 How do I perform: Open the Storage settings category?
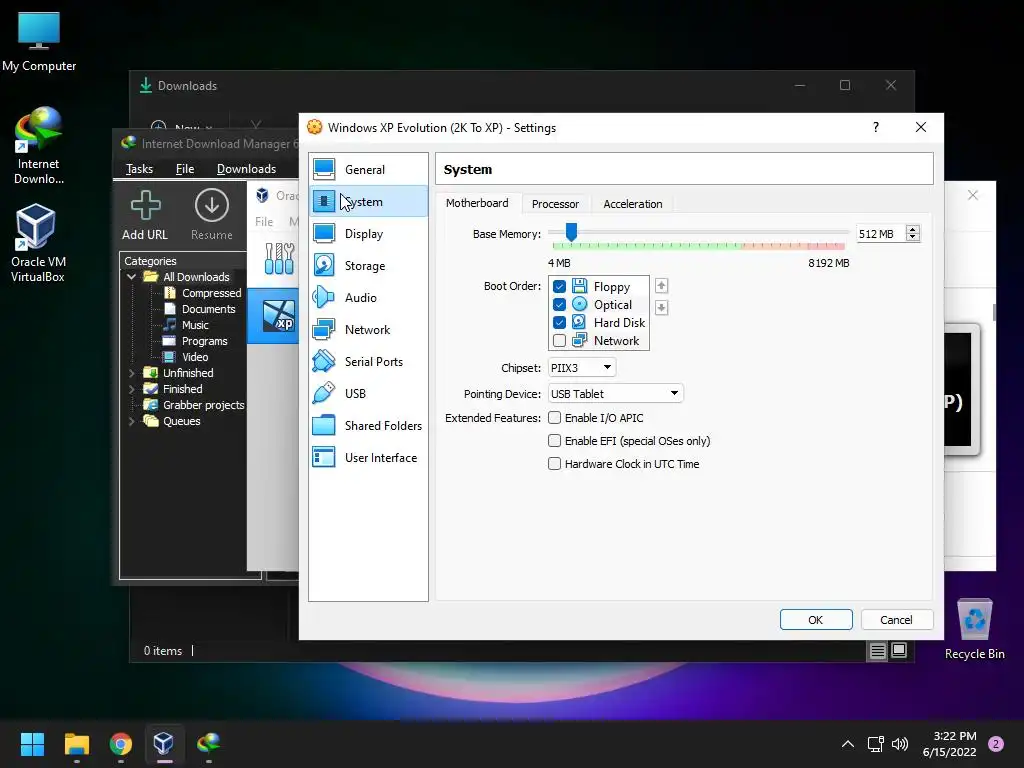pos(368,266)
